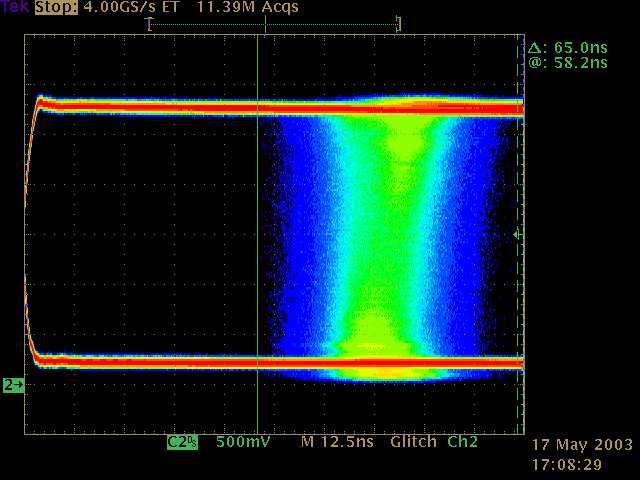Click the M 12.5ns timebase readout

pos(337,442)
